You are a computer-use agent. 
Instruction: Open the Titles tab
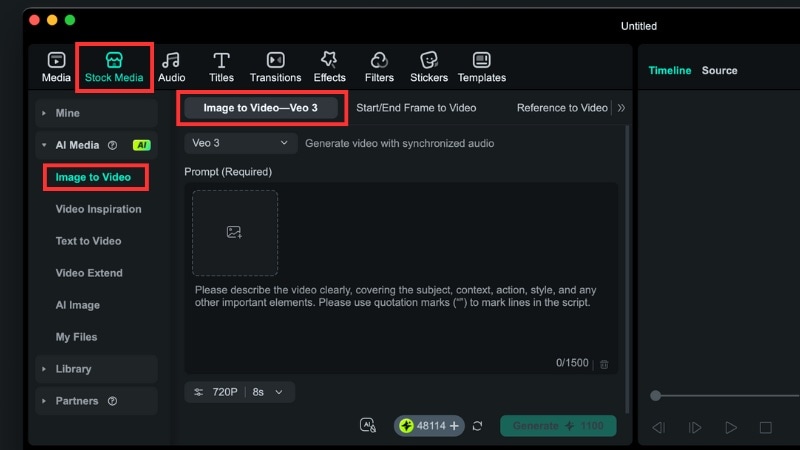[221, 67]
